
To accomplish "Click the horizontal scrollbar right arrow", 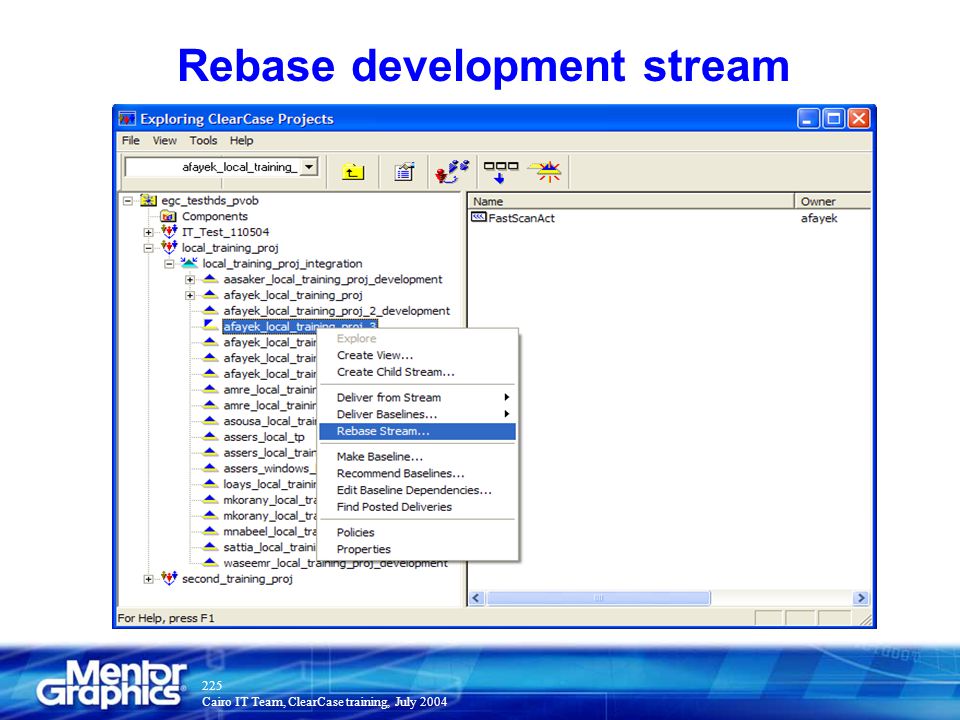I will (x=861, y=598).
